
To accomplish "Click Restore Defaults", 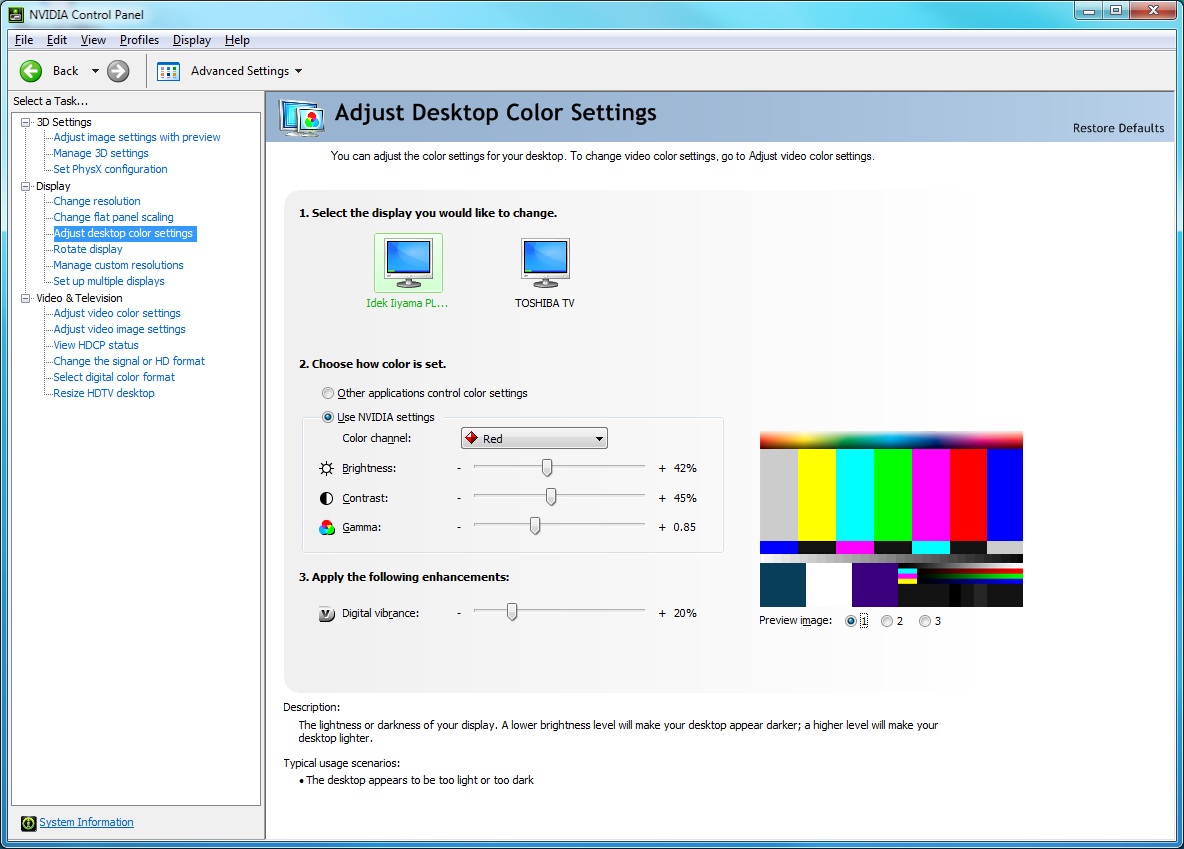I will (x=1118, y=128).
